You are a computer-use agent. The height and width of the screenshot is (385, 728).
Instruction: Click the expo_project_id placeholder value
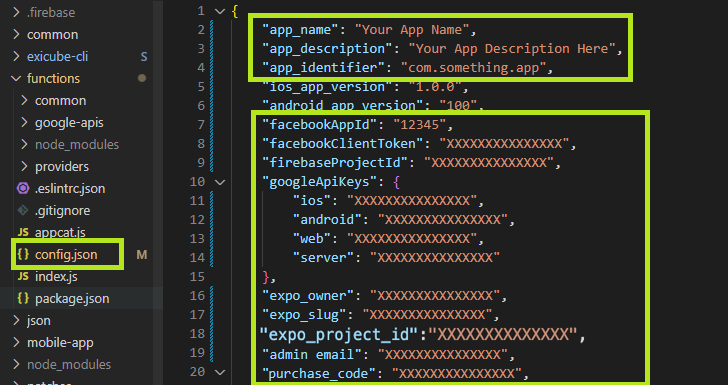pyautogui.click(x=502, y=334)
